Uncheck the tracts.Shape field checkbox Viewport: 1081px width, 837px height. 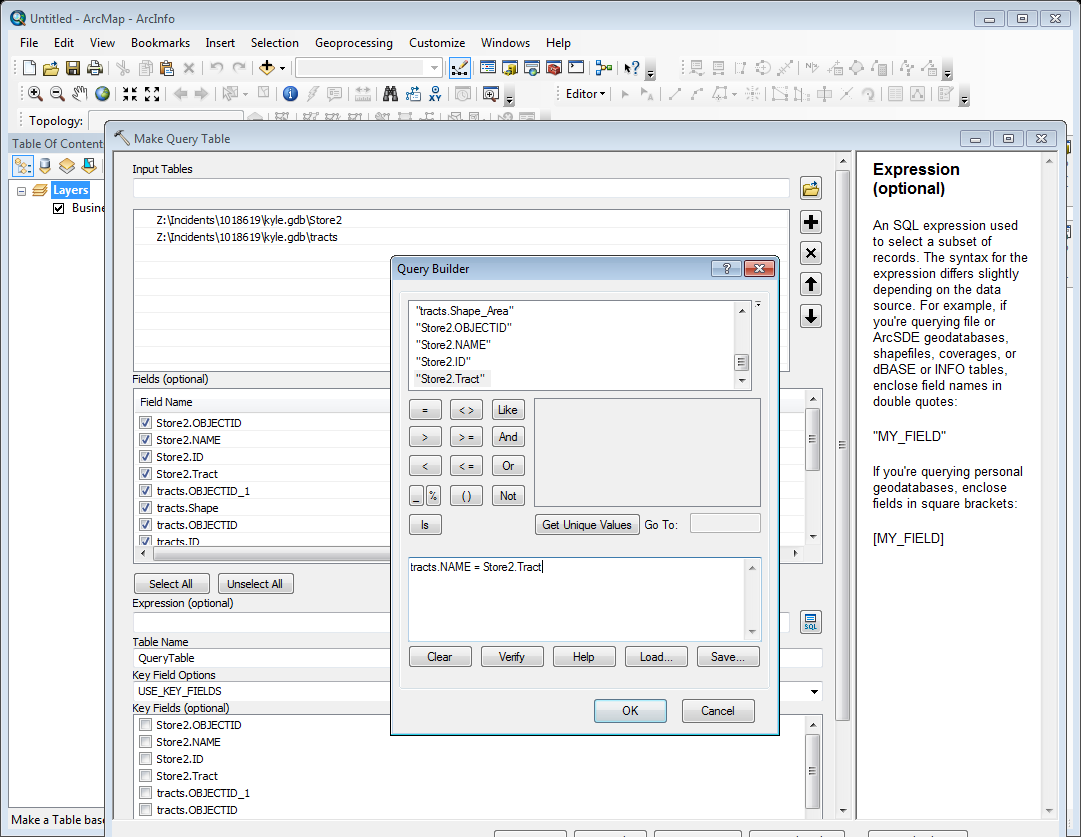tap(146, 508)
